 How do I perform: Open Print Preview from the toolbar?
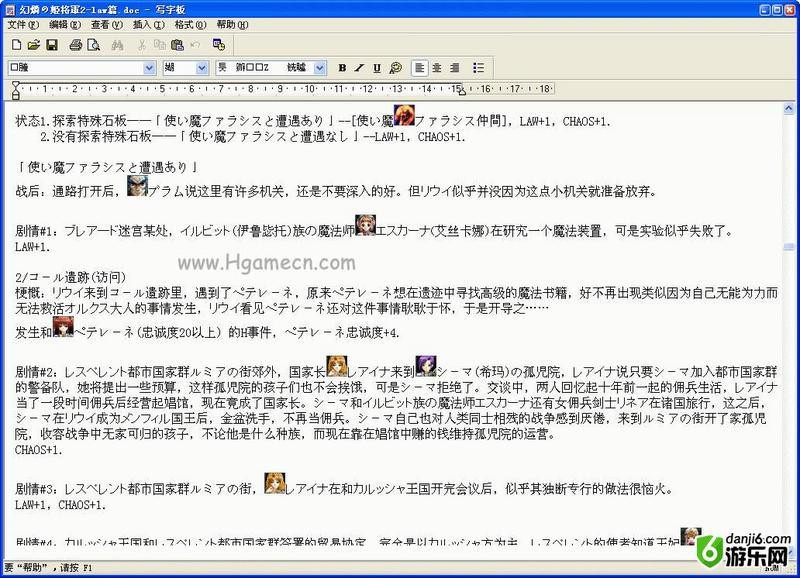click(94, 45)
